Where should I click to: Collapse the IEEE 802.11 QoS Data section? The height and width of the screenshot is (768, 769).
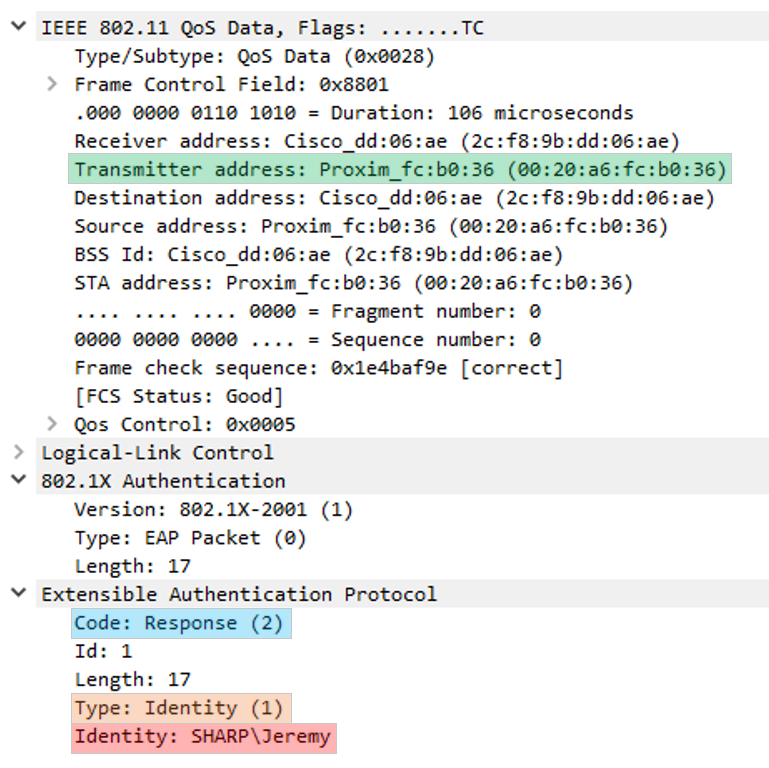tap(17, 27)
